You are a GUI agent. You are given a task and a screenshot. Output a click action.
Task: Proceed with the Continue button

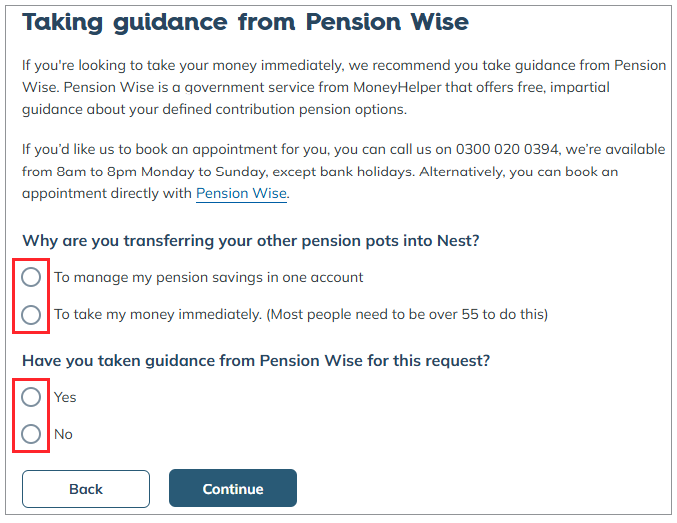tap(233, 488)
